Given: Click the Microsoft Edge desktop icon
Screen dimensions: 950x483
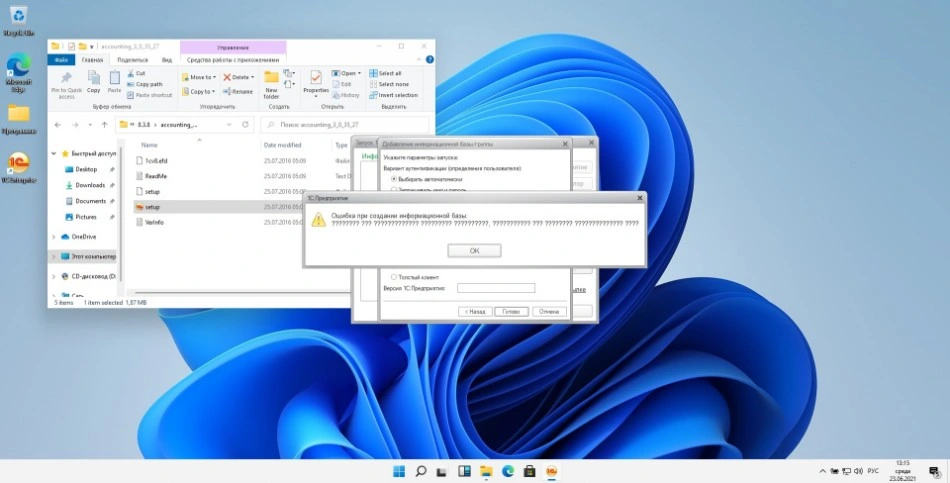Looking at the screenshot, I should 18,70.
